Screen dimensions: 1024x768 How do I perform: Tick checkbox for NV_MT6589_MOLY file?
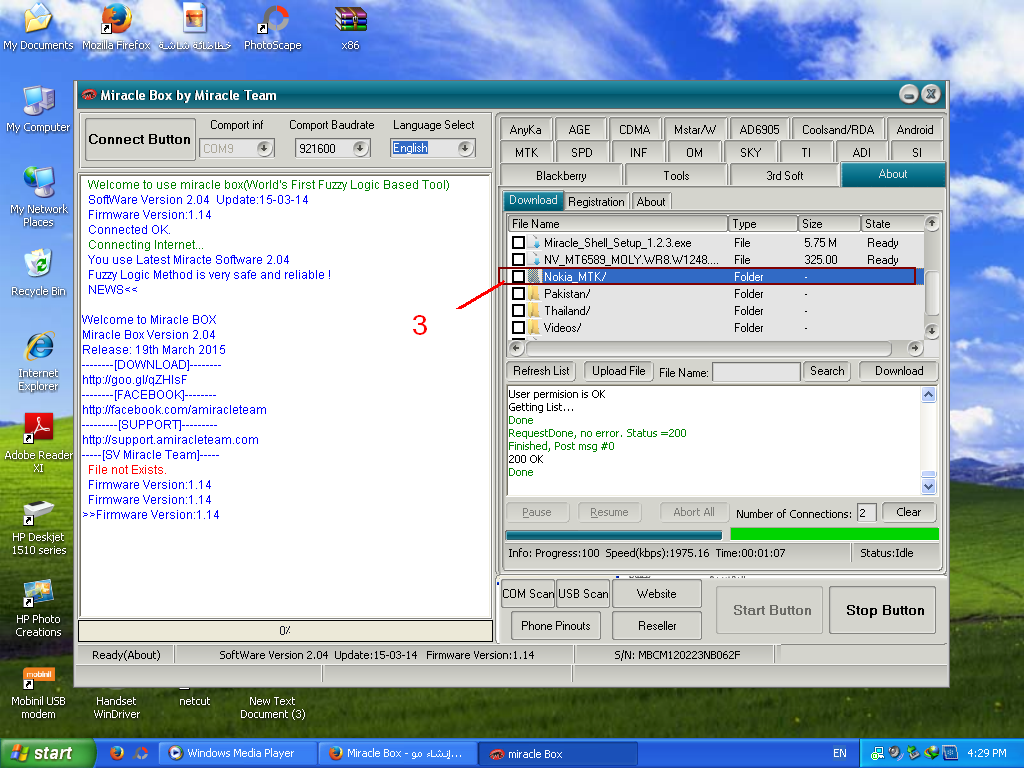coord(518,259)
